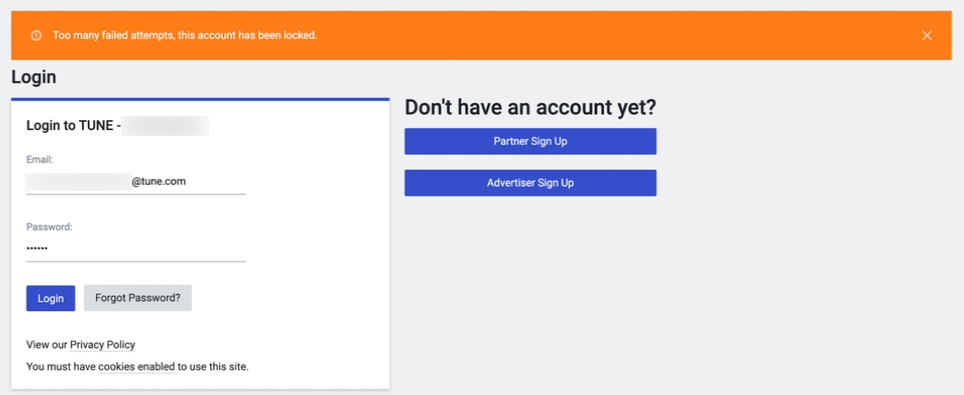Click the info icon in the orange alert

tap(36, 36)
